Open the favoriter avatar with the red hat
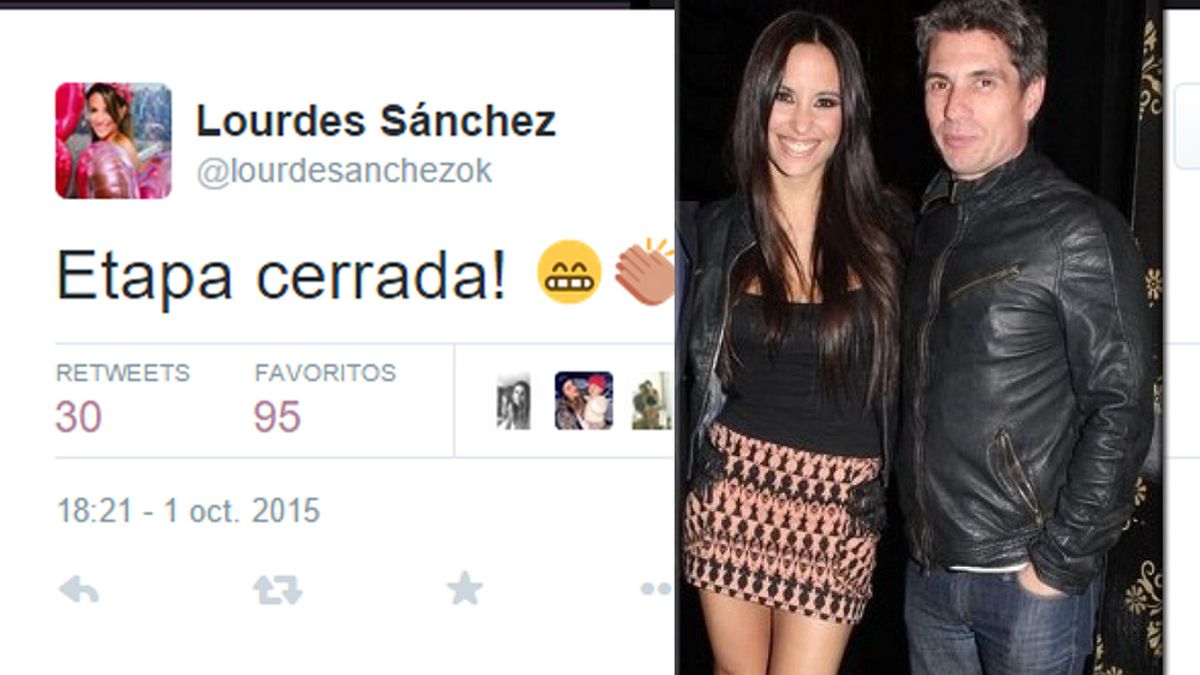The width and height of the screenshot is (1200, 675). [584, 401]
